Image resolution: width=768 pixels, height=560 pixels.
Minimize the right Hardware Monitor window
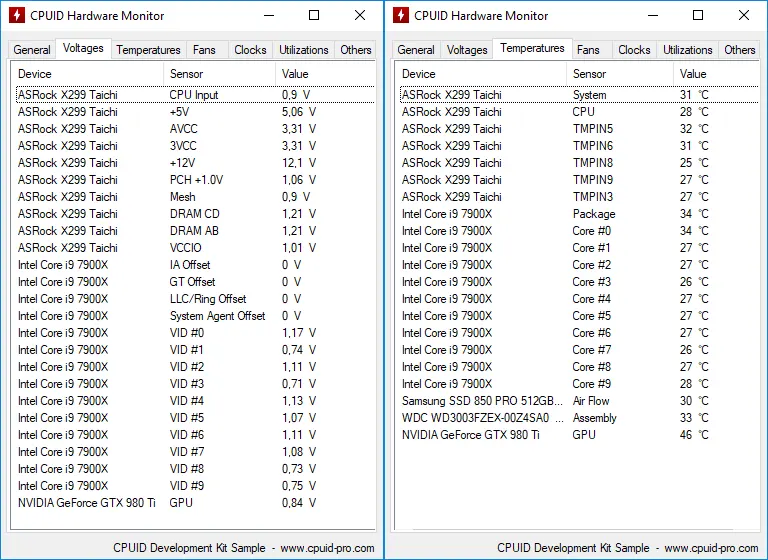point(652,15)
